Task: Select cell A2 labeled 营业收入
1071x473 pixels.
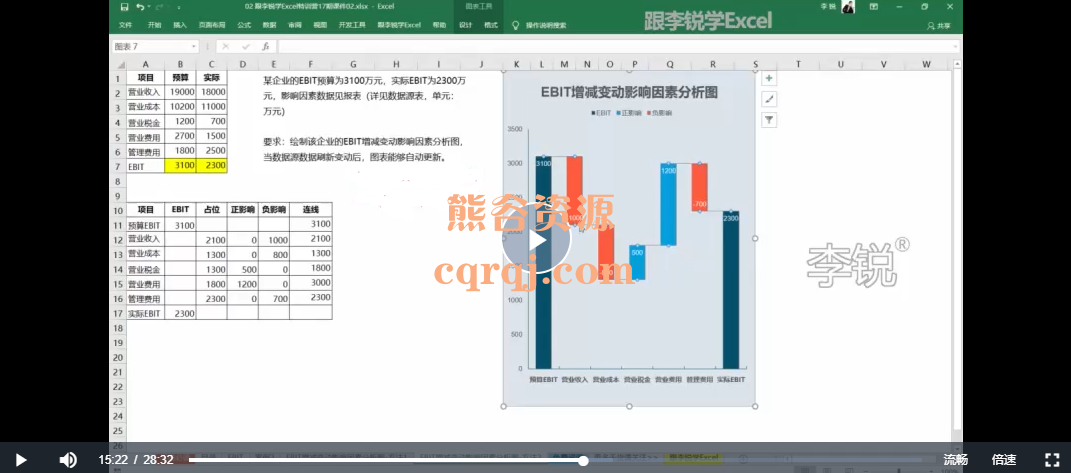Action: [x=145, y=92]
